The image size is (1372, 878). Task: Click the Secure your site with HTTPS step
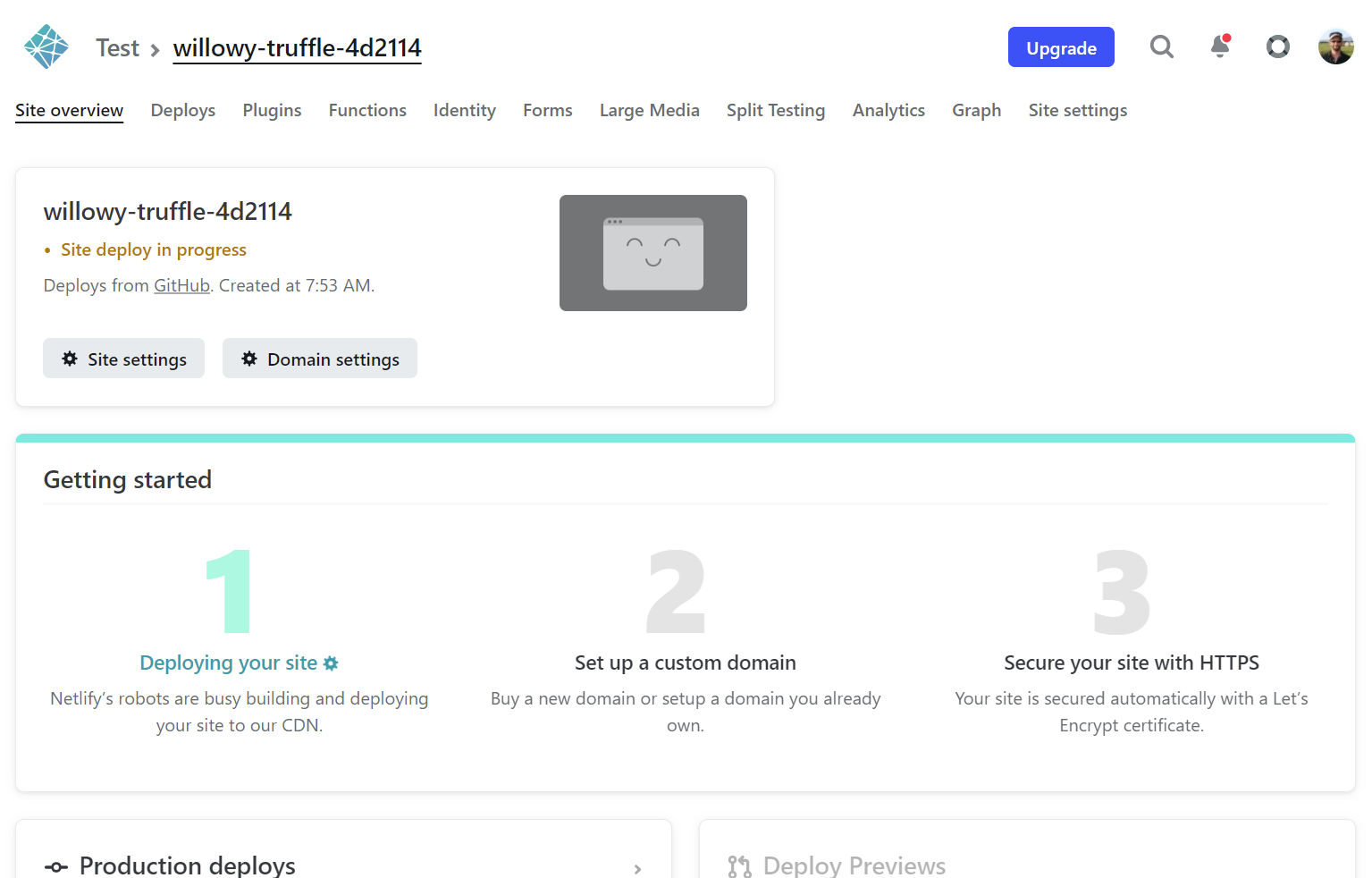tap(1132, 663)
